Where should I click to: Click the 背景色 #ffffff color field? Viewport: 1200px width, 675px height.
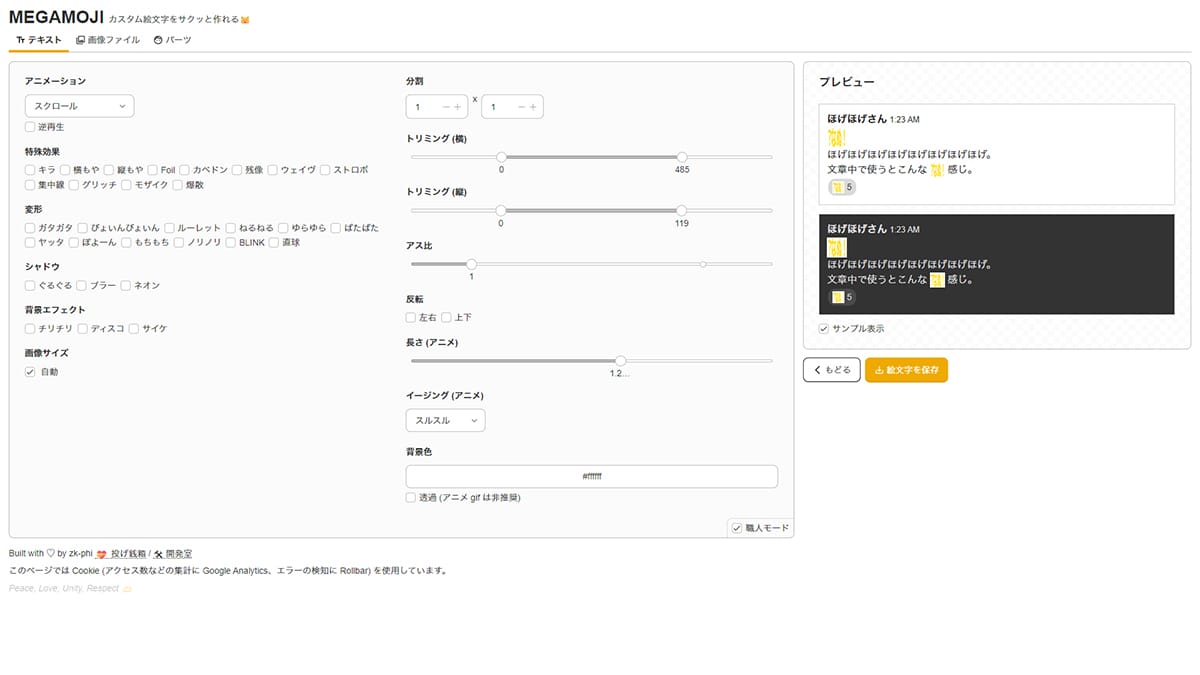(592, 476)
